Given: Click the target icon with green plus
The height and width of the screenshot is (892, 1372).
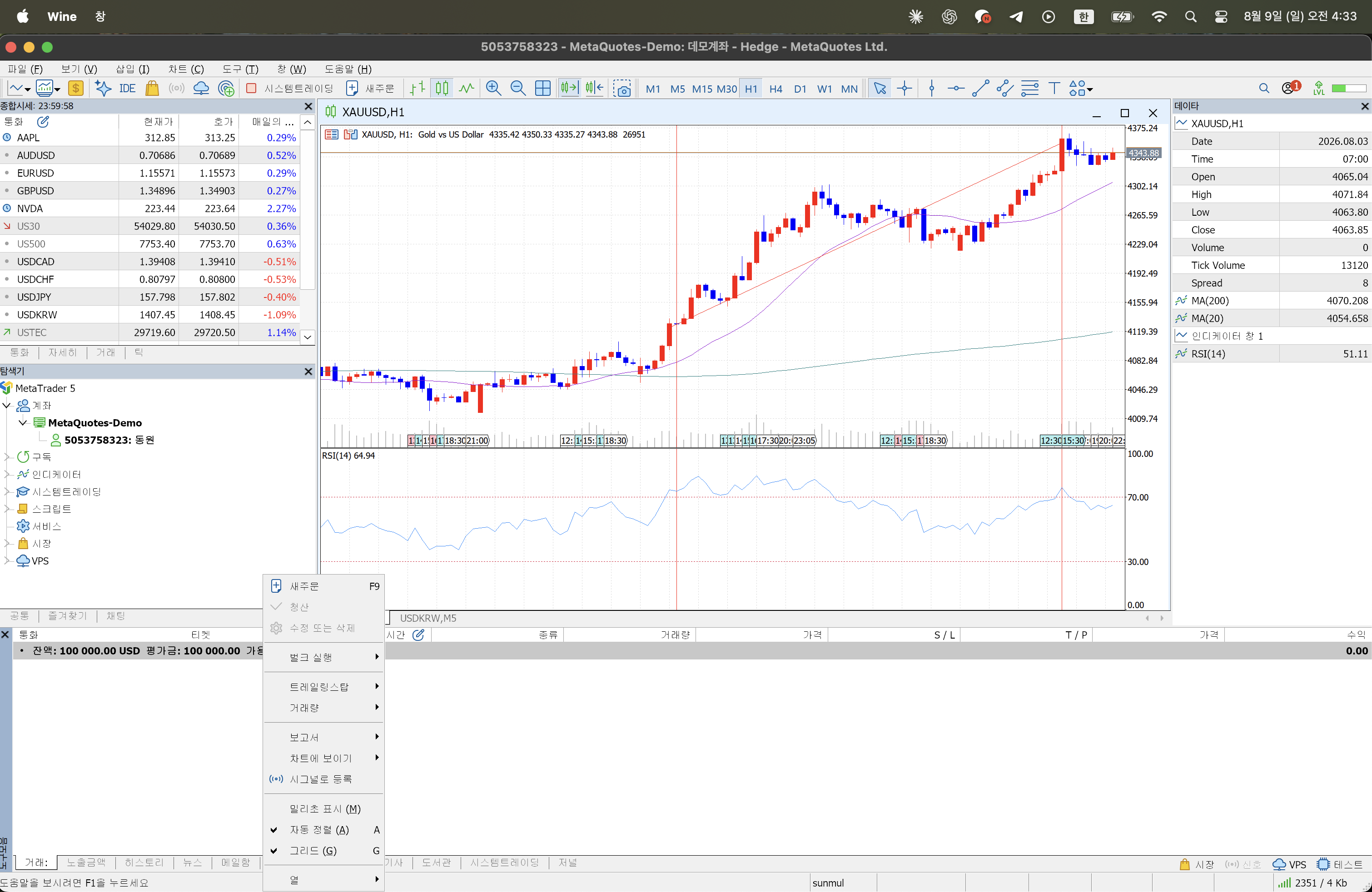Looking at the screenshot, I should (227, 88).
